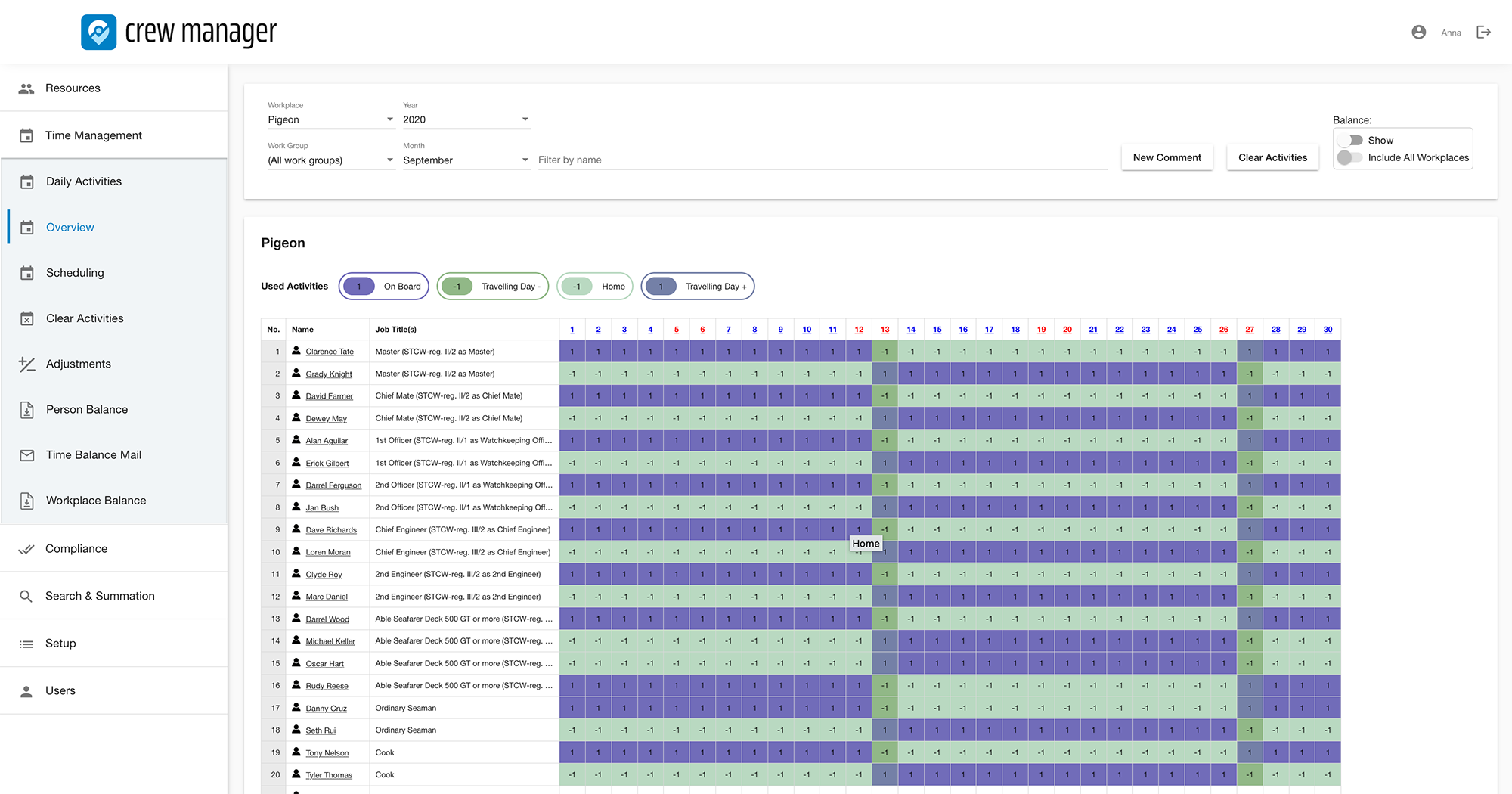Toggle the On Board activity chip
The width and height of the screenshot is (1512, 794).
[384, 287]
